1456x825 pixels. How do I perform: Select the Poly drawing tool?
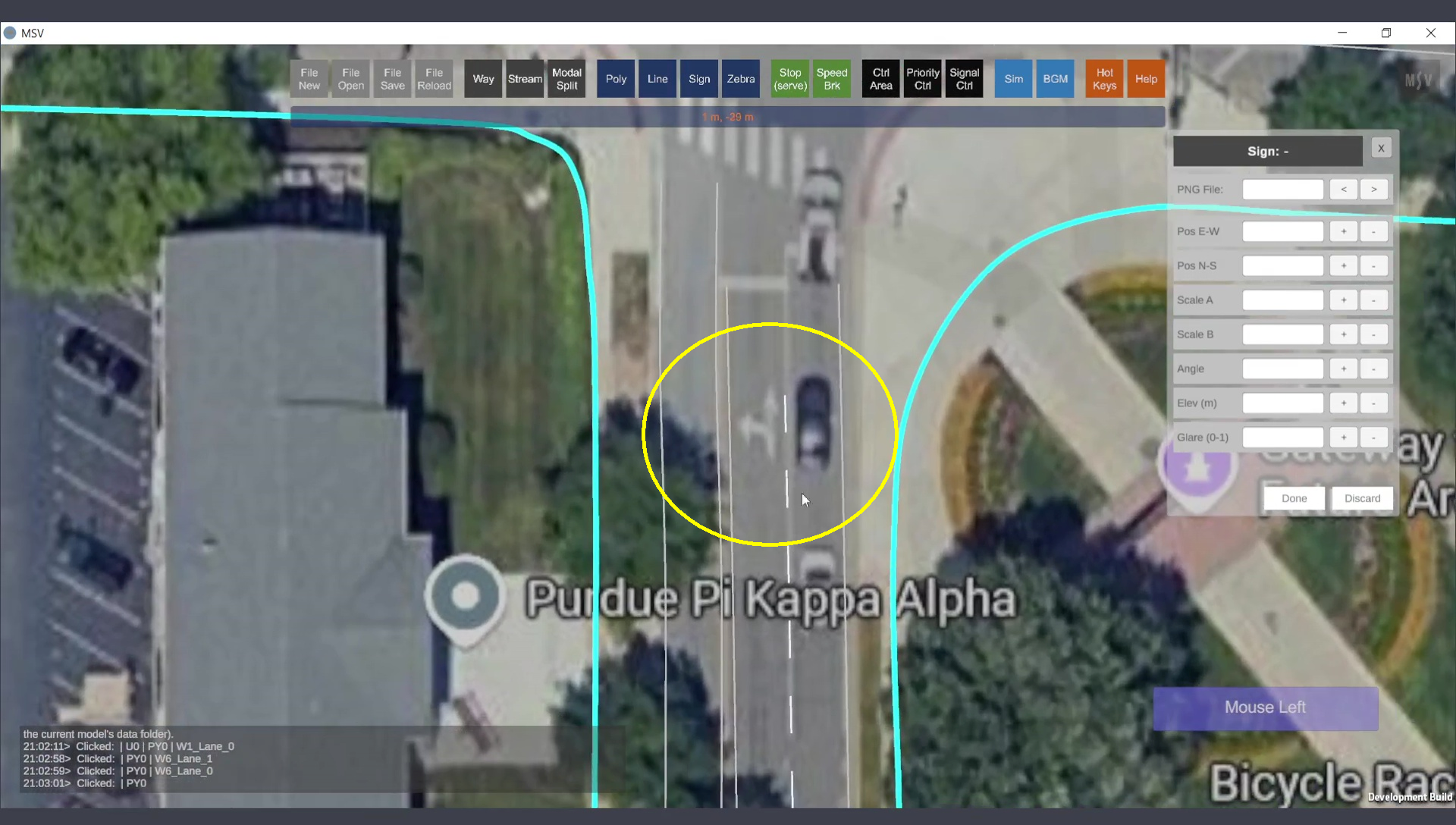pos(616,79)
